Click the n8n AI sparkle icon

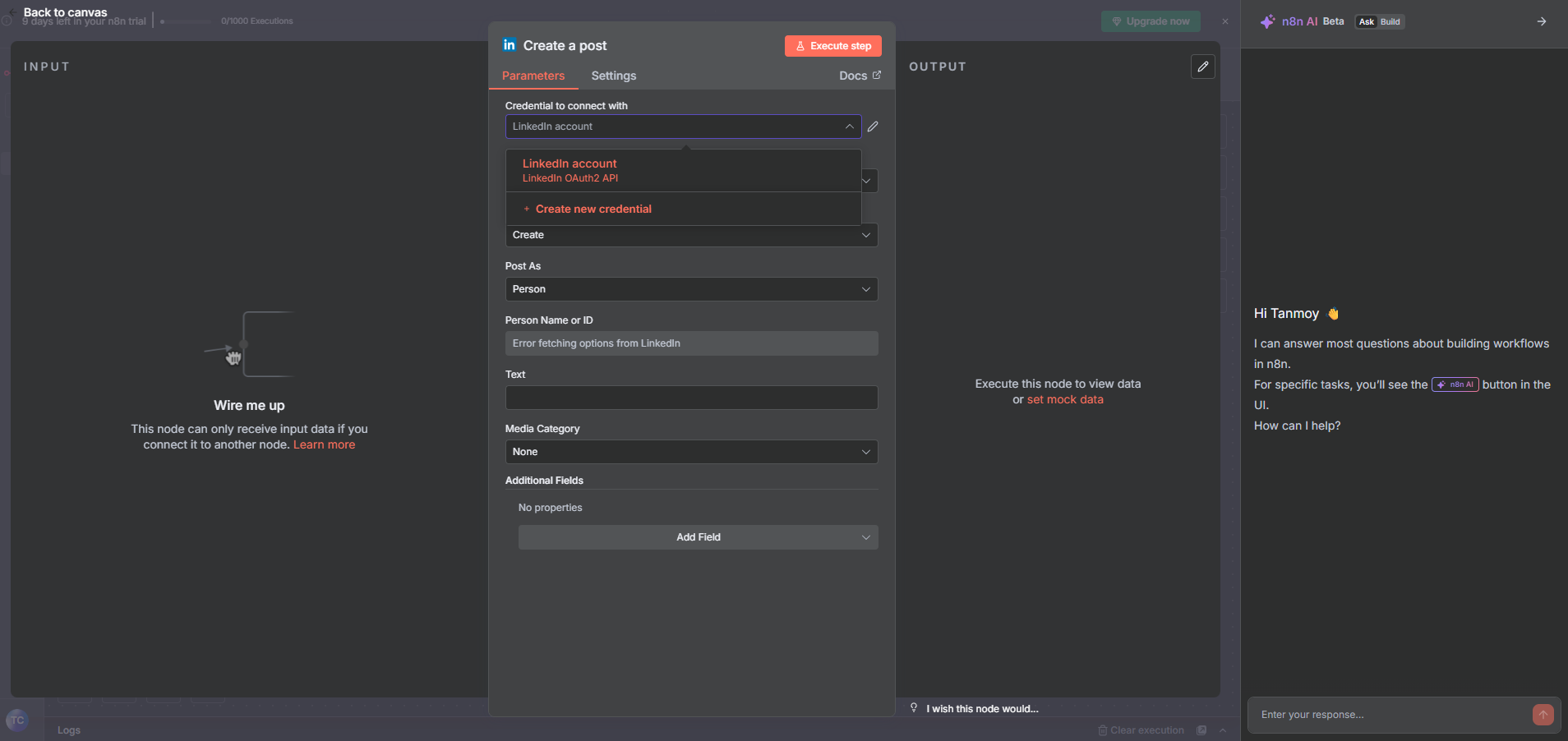(x=1267, y=21)
